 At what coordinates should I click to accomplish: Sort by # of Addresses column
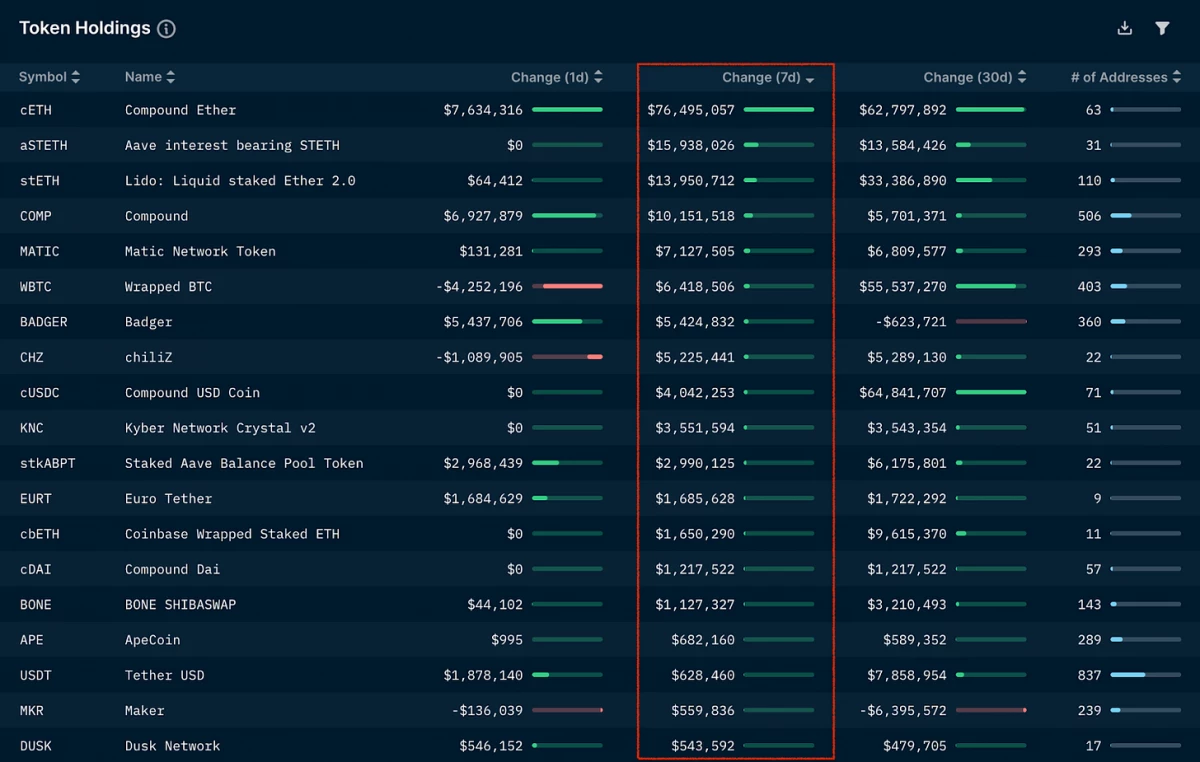(1125, 77)
